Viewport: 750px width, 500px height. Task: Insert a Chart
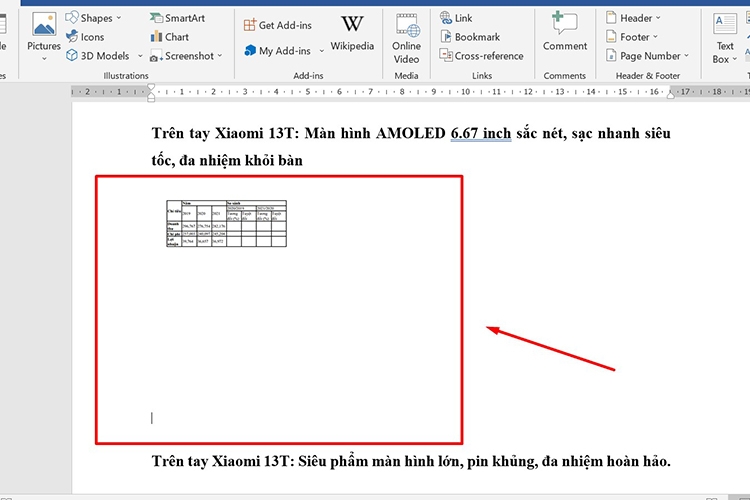pyautogui.click(x=169, y=37)
